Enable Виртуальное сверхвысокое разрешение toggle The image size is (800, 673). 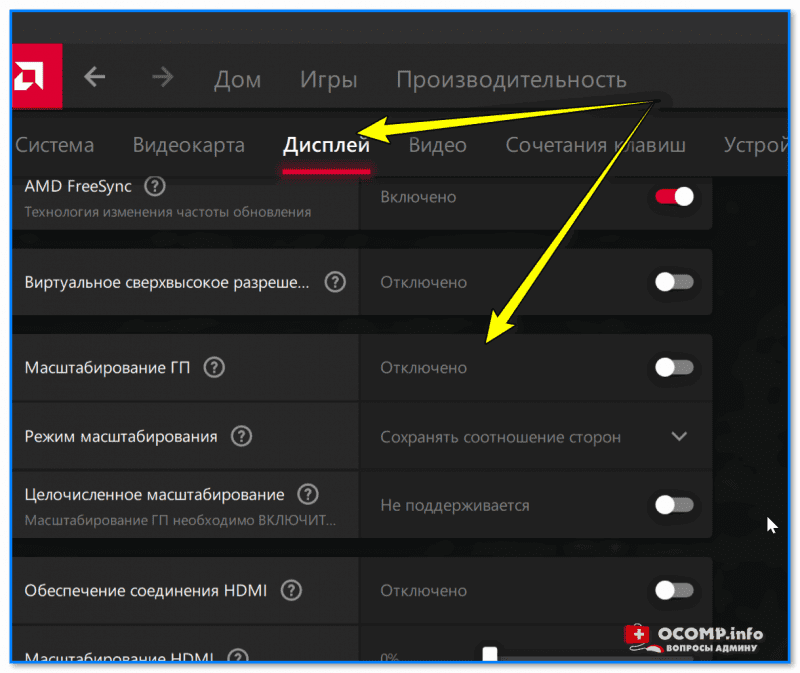point(674,282)
